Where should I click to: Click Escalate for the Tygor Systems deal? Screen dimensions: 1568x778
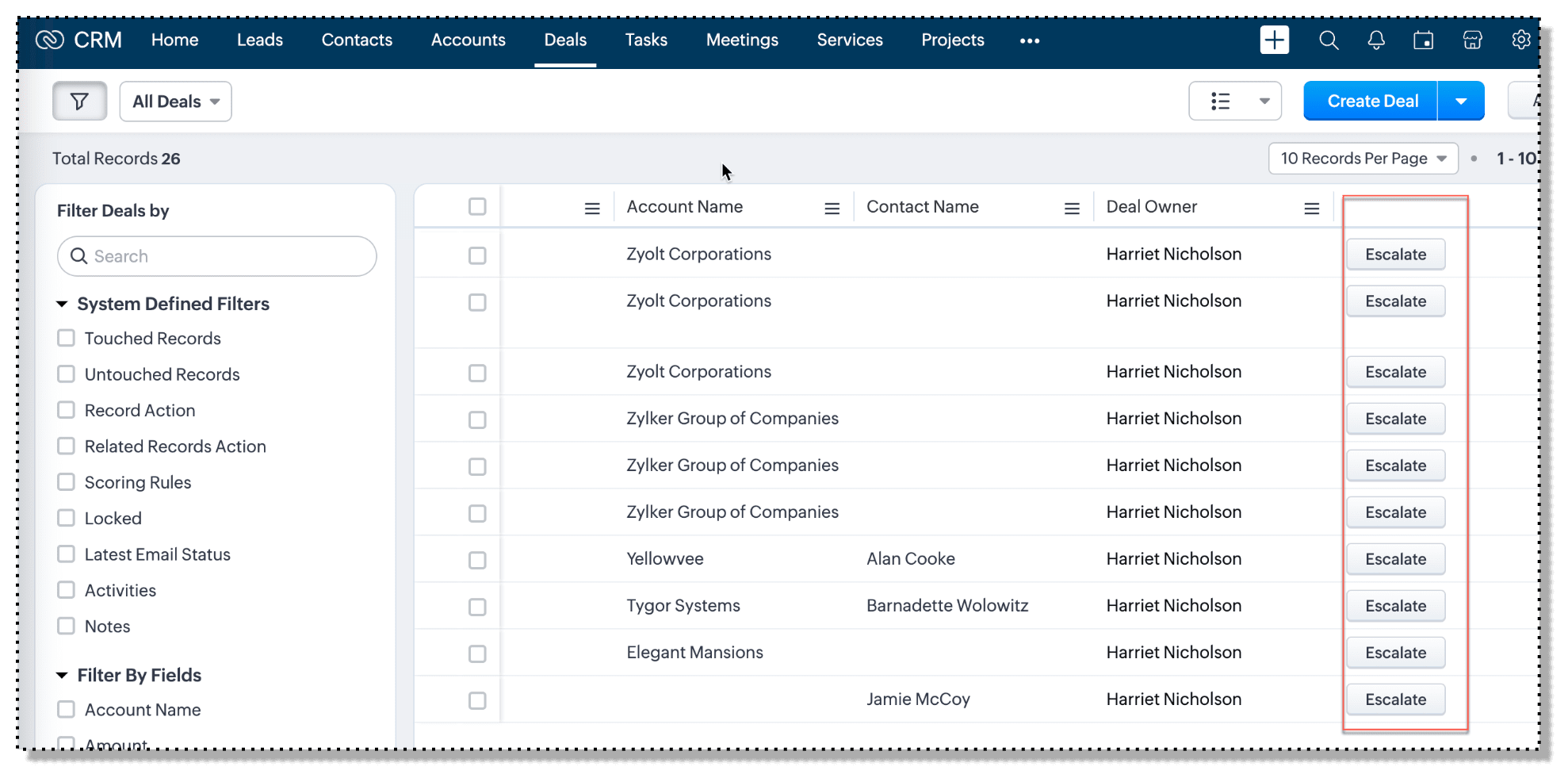click(1395, 606)
